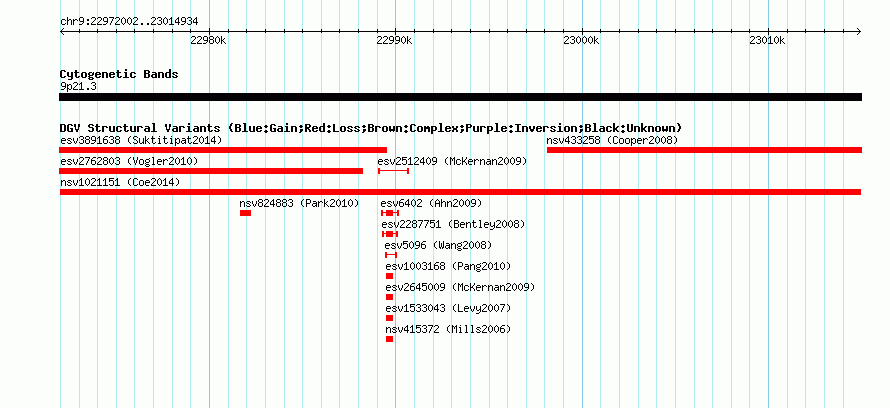Viewport: 890px width, 408px height.
Task: Click the esv2512409 (McKernan2009) label
Action: [452, 162]
